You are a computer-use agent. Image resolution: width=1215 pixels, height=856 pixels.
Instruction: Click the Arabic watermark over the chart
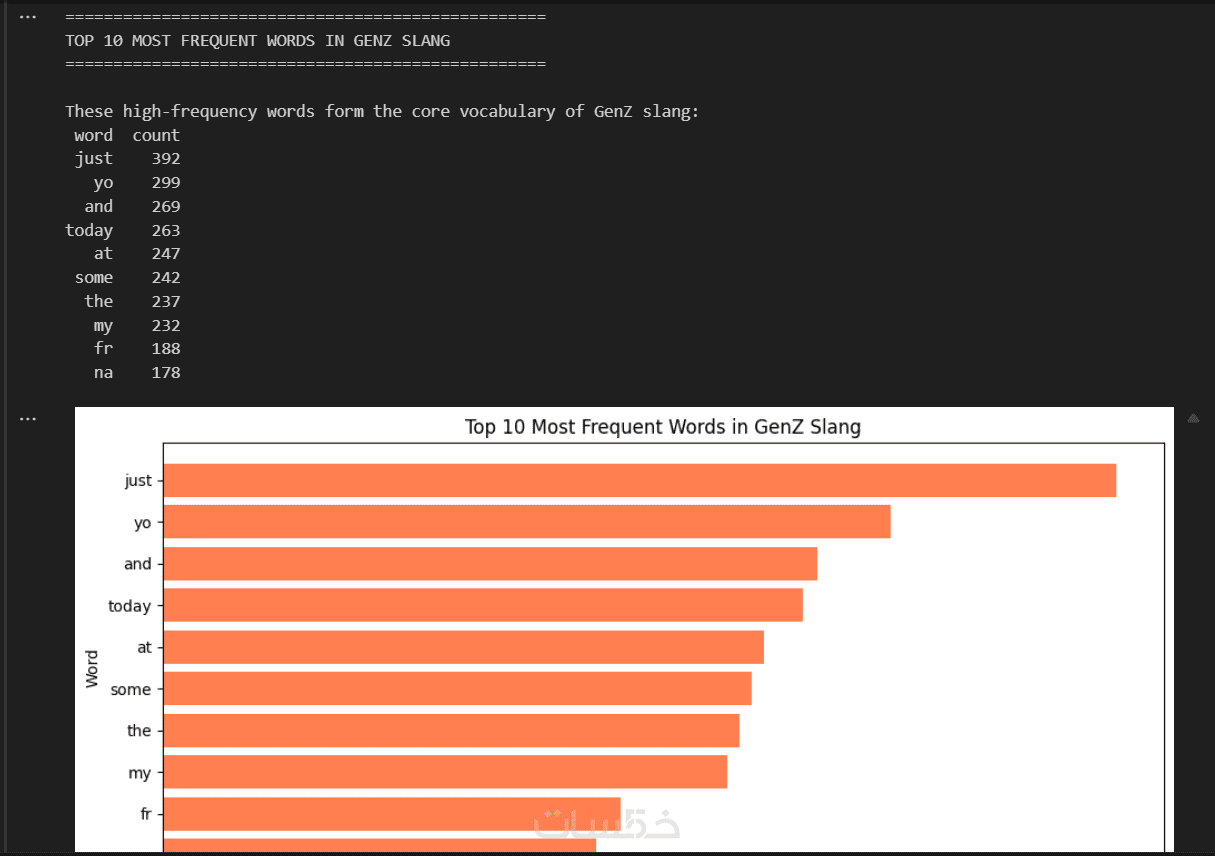[607, 822]
